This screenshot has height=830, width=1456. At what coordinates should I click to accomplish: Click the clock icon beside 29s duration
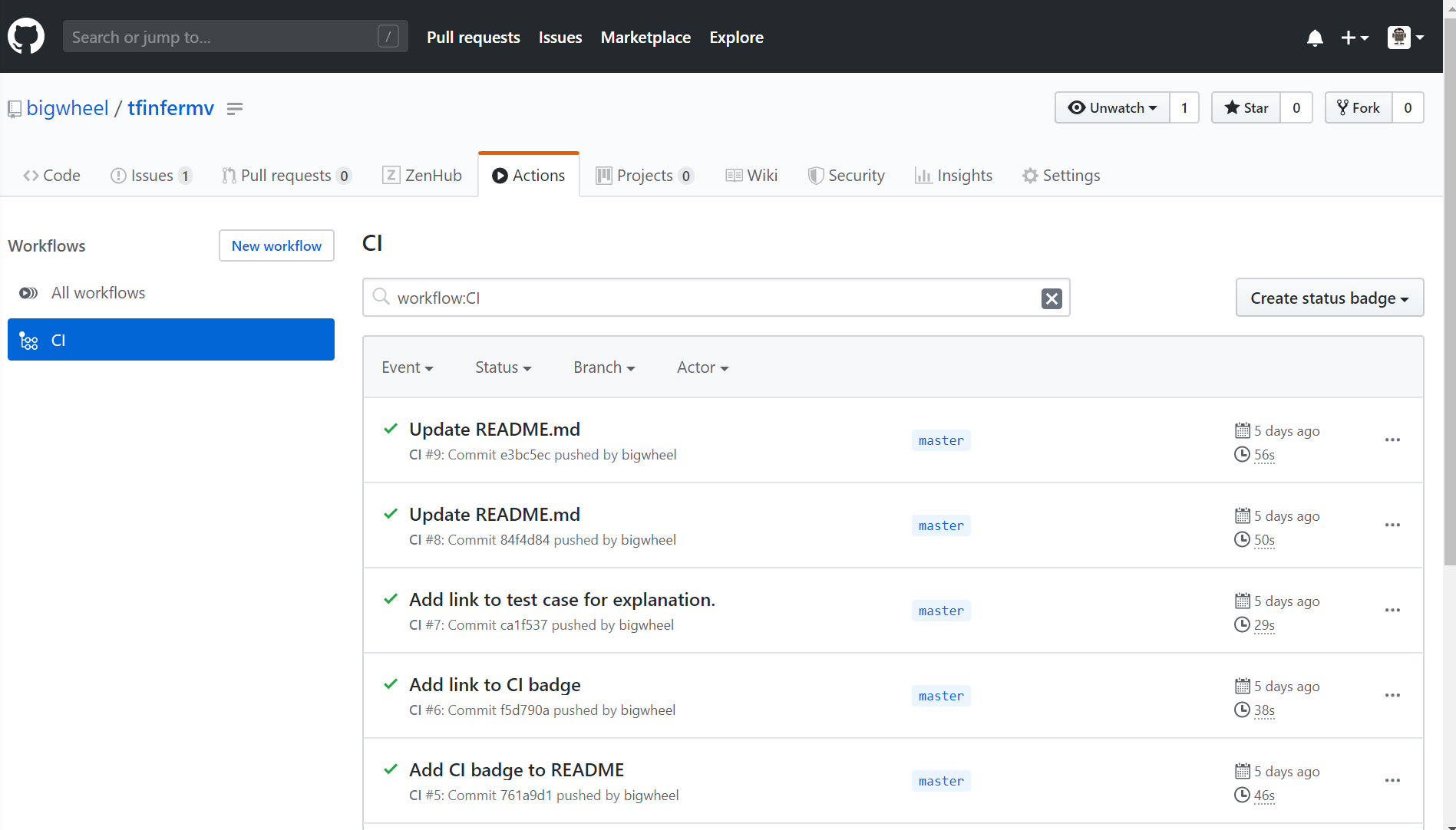pos(1242,624)
